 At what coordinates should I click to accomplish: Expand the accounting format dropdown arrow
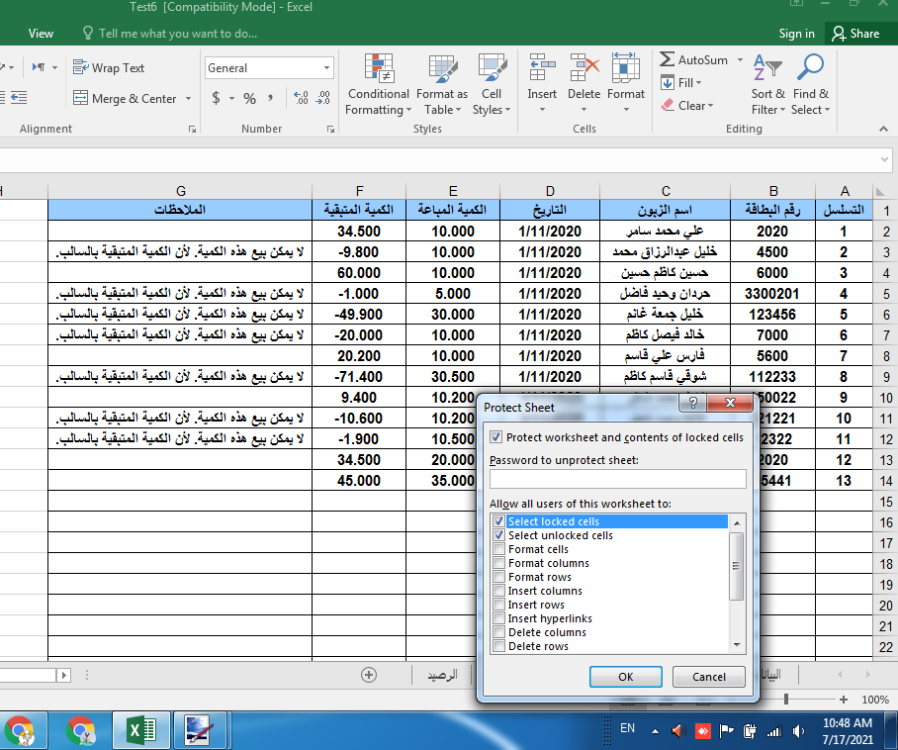[231, 98]
